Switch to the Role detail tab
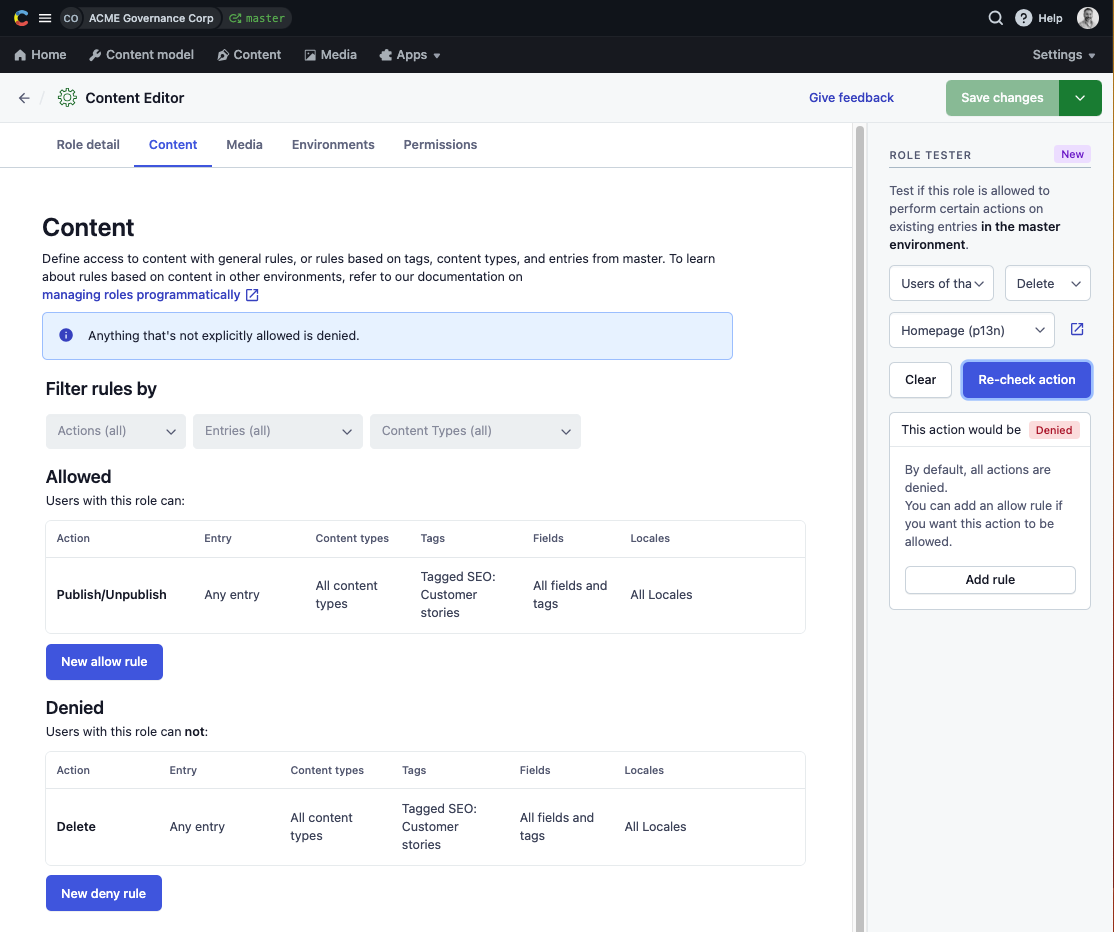Viewport: 1114px width, 932px height. (x=88, y=144)
